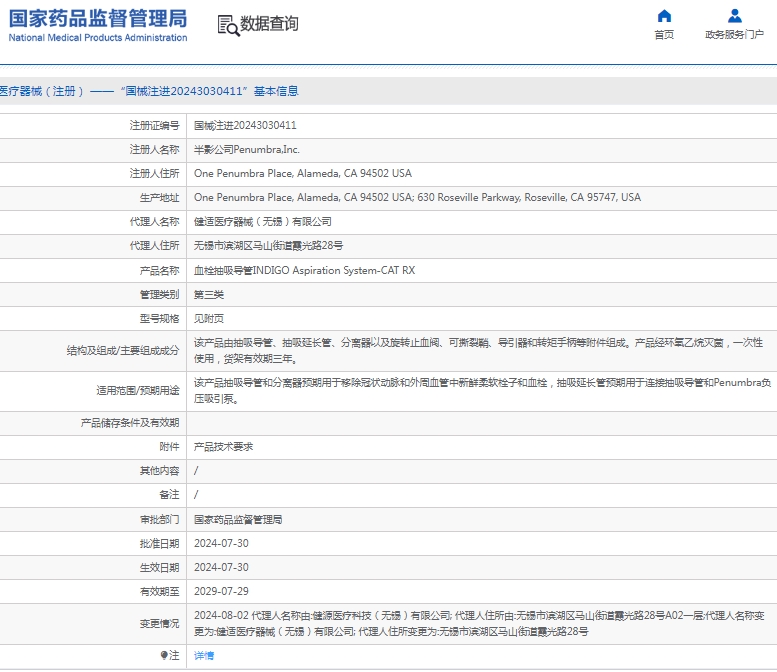Click the 产品技术要求 attachment value
This screenshot has height=672, width=777.
[223, 447]
